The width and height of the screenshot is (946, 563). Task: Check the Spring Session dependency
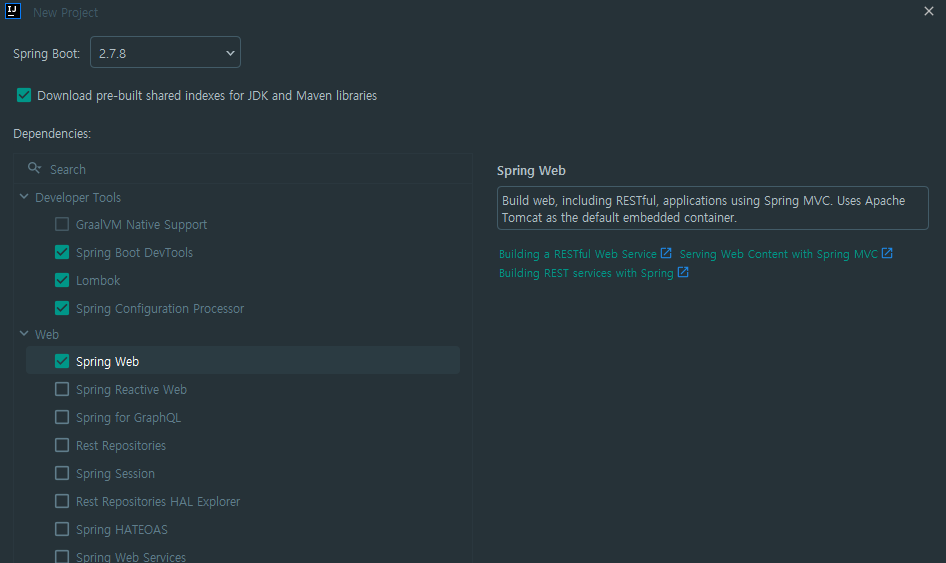pyautogui.click(x=62, y=473)
